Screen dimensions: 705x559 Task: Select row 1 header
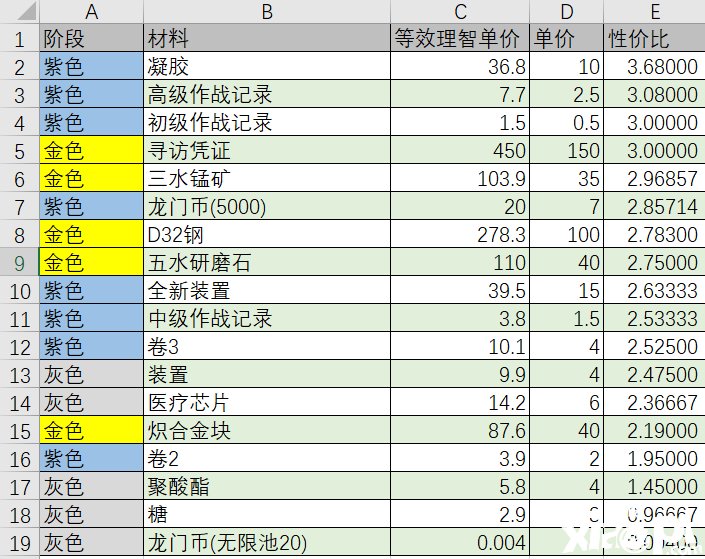click(19, 38)
